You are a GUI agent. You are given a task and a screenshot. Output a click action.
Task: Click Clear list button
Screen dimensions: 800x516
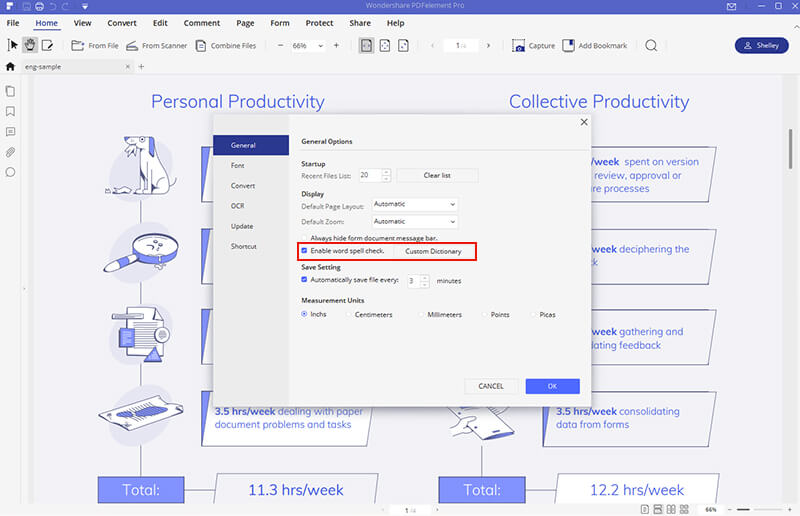(x=437, y=175)
